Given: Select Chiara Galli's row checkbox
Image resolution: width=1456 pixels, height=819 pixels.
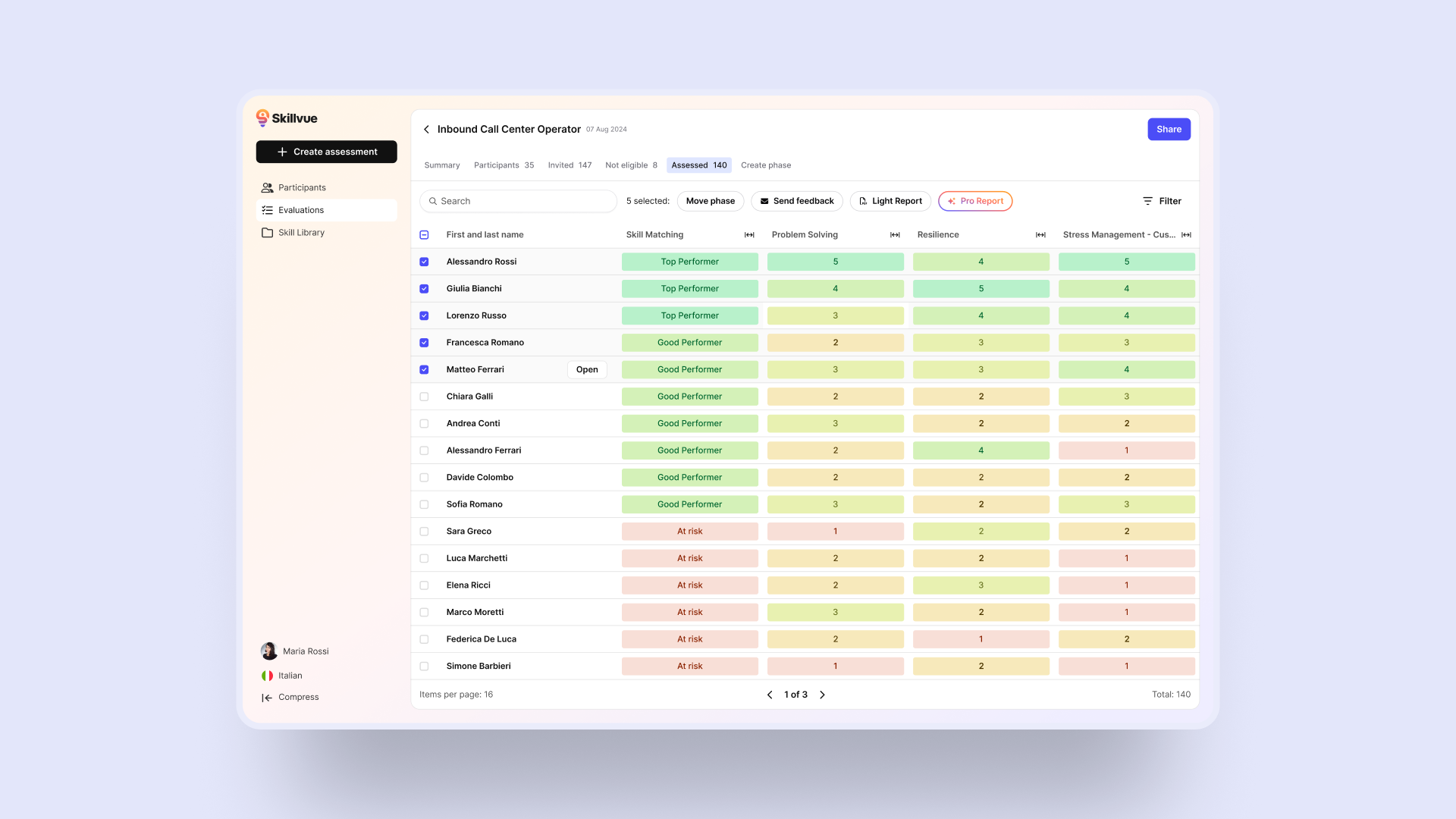Looking at the screenshot, I should (424, 397).
